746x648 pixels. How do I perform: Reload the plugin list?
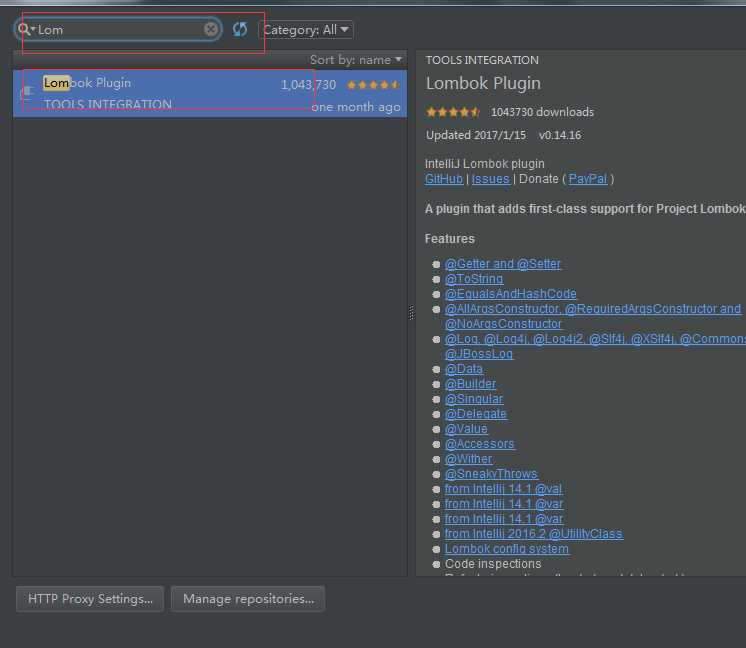[240, 29]
